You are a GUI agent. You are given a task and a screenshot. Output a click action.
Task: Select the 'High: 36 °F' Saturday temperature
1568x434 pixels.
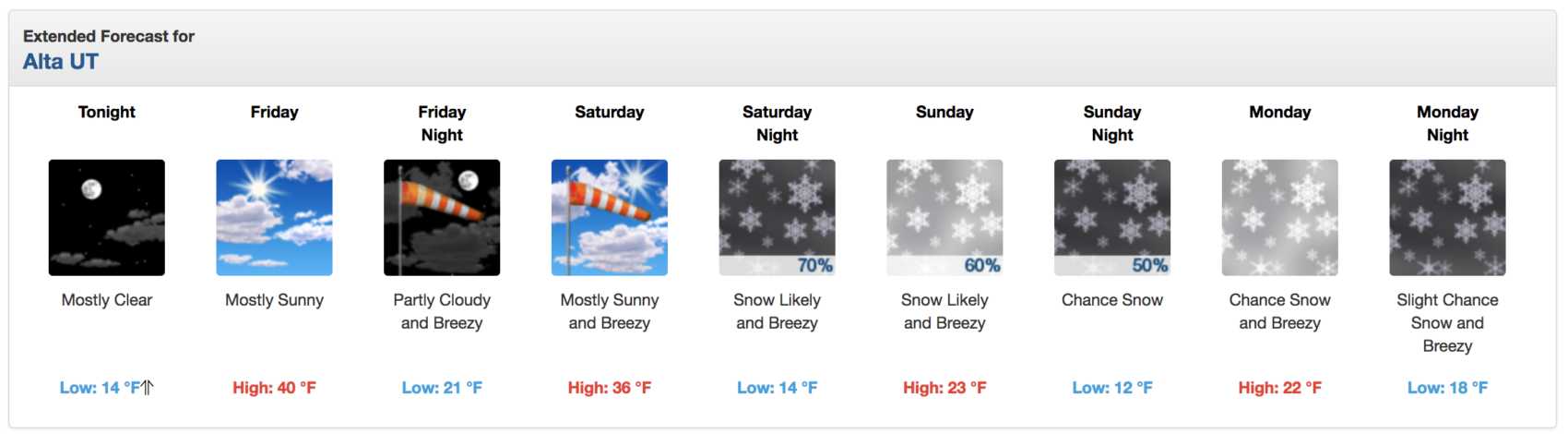coord(610,388)
